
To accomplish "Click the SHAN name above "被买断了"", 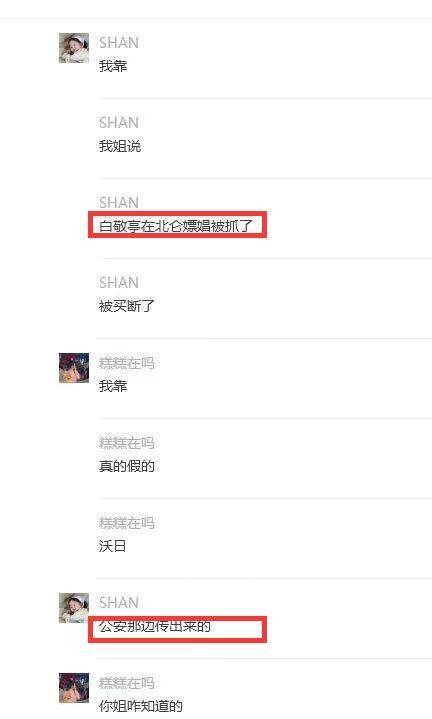I will pos(119,282).
